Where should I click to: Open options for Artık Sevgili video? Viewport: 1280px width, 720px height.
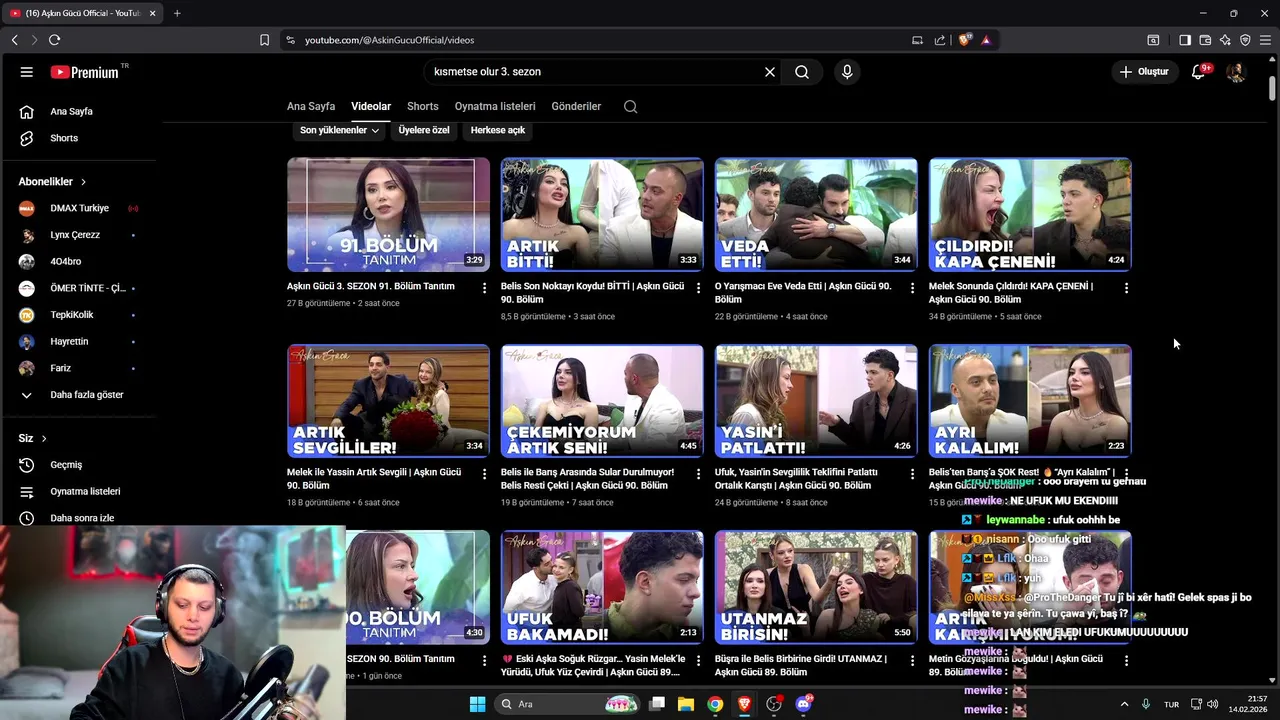point(485,474)
